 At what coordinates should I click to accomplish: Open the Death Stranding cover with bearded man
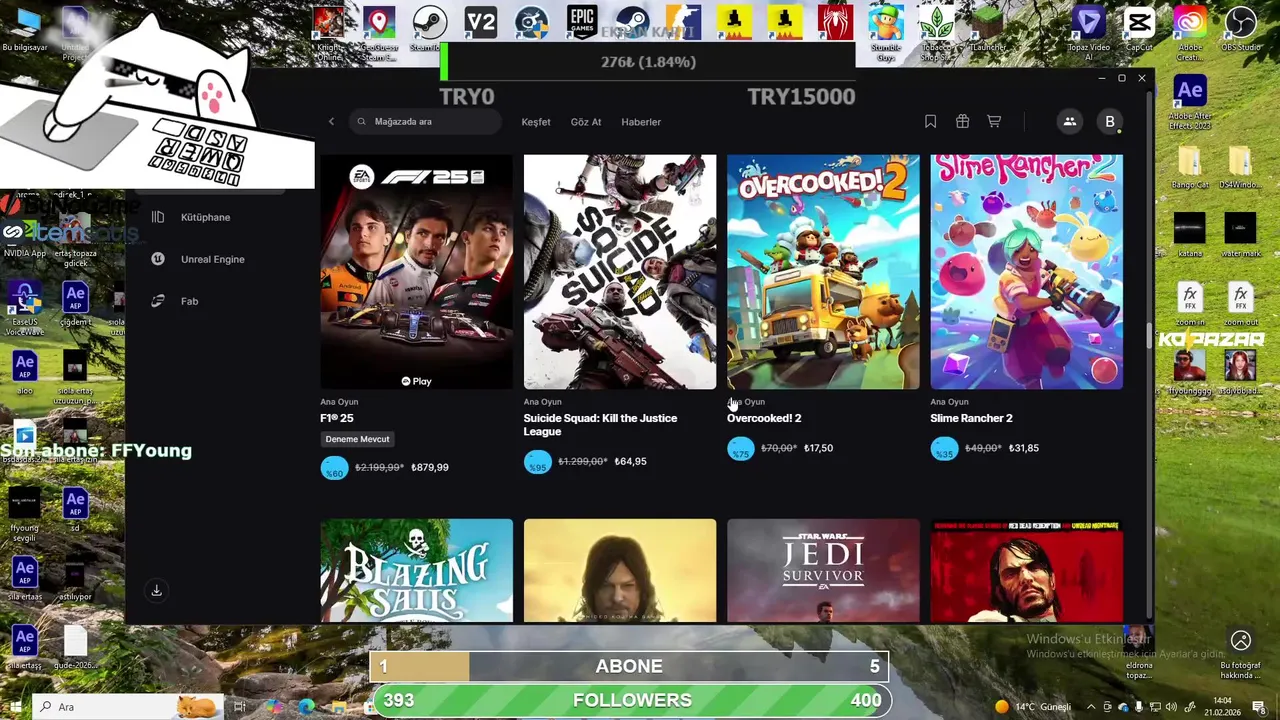(x=620, y=570)
